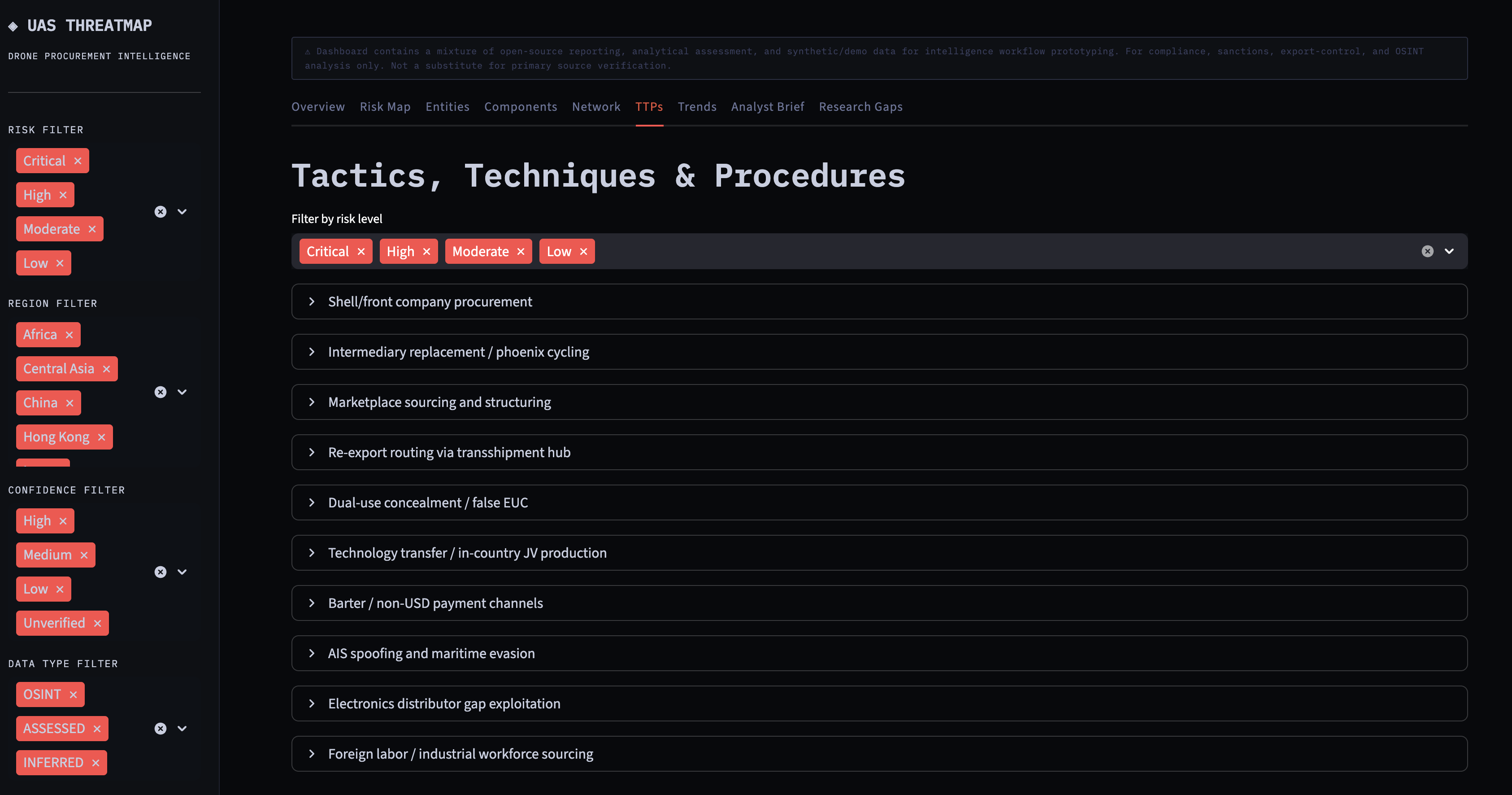The height and width of the screenshot is (795, 1512).
Task: Expand Electronics distributor gap exploitation
Action: pos(879,703)
